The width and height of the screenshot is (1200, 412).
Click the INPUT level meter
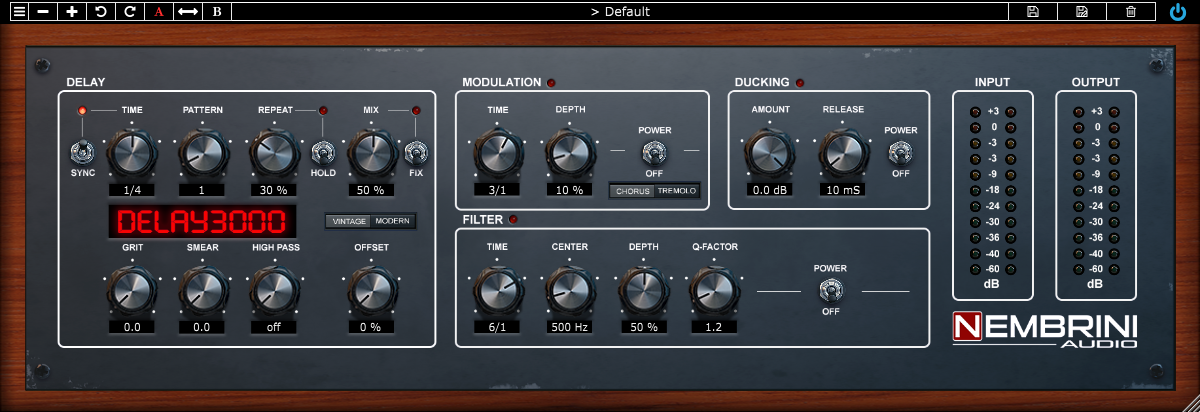(x=993, y=196)
